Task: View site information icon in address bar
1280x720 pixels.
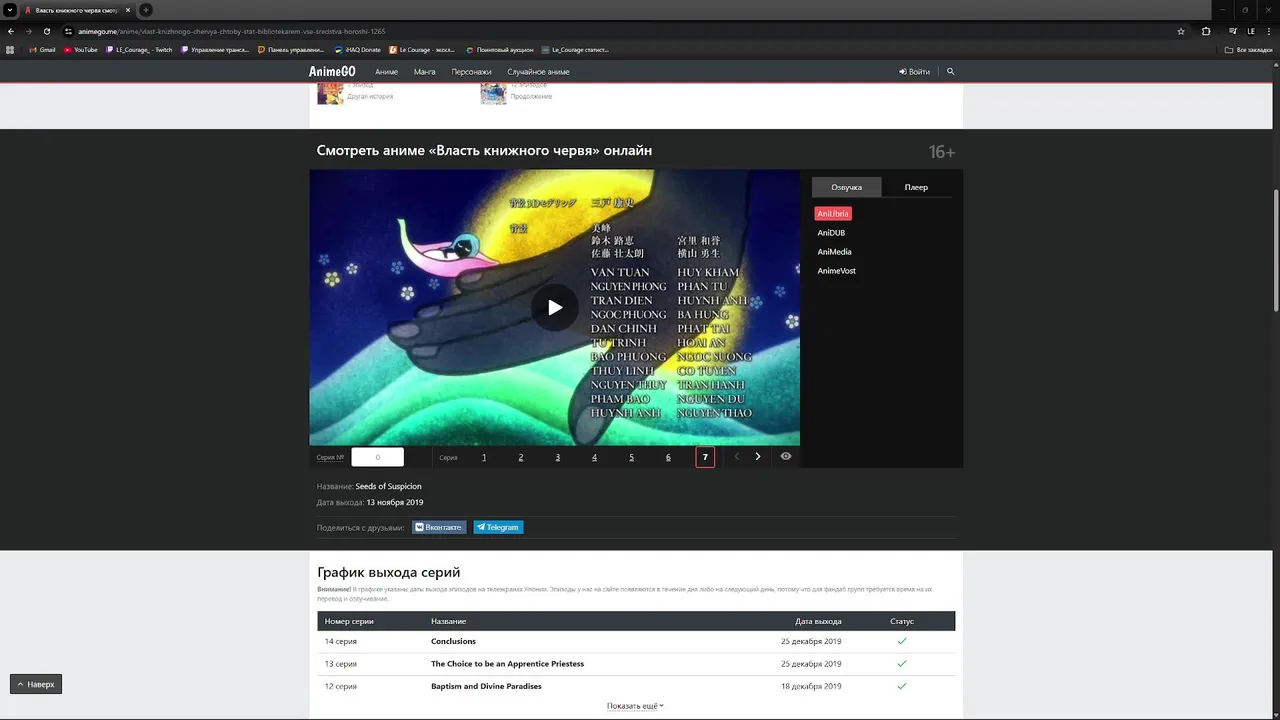Action: pos(68,31)
